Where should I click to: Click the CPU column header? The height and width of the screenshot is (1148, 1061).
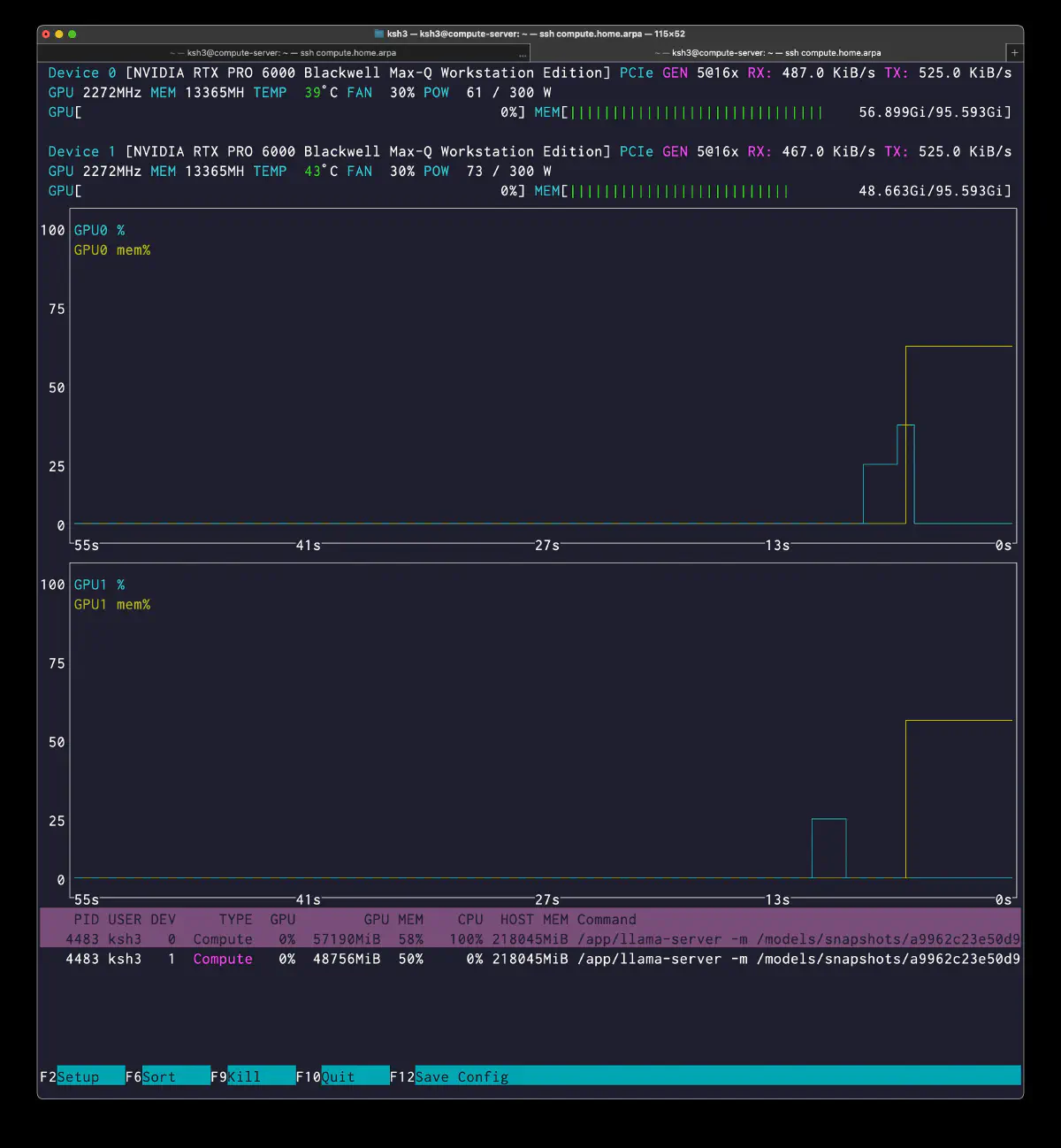point(470,920)
